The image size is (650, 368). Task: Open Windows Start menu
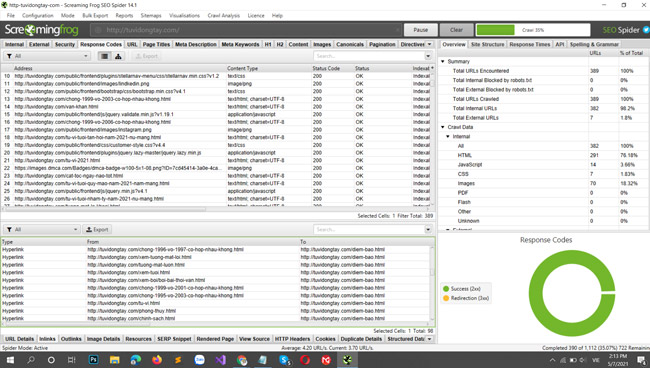click(x=10, y=360)
